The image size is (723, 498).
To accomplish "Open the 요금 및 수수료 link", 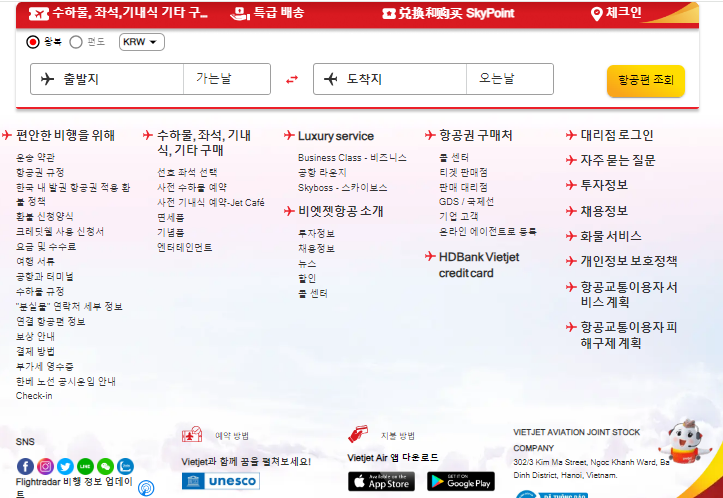I will (x=46, y=246).
